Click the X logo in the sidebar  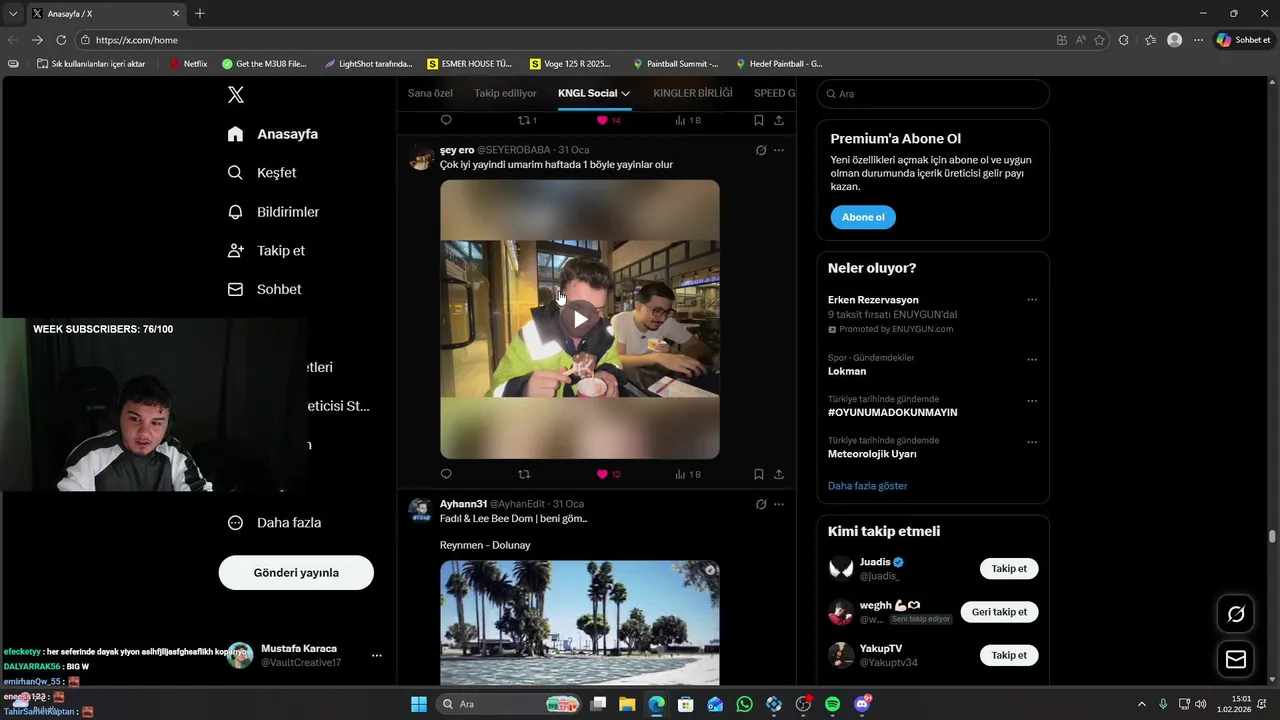236,95
